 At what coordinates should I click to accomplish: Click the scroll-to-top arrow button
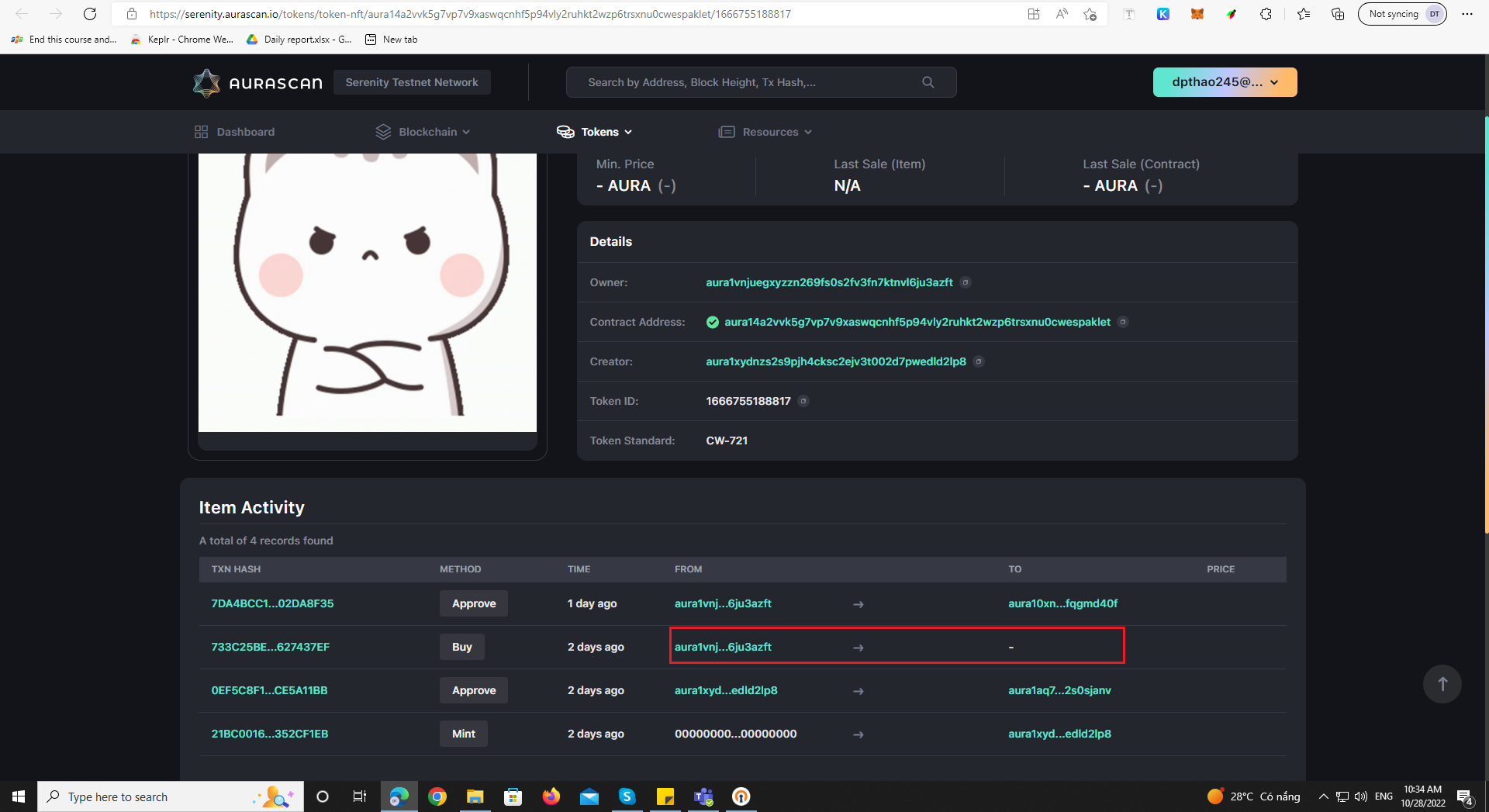click(1442, 684)
